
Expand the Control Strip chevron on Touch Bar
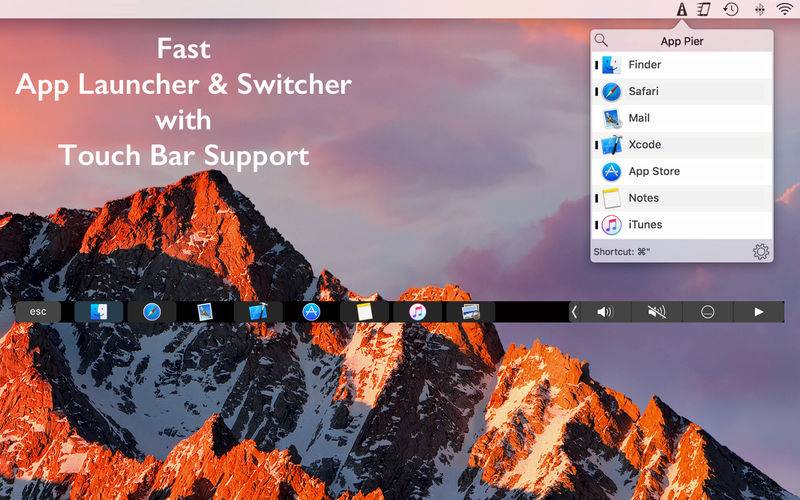574,312
